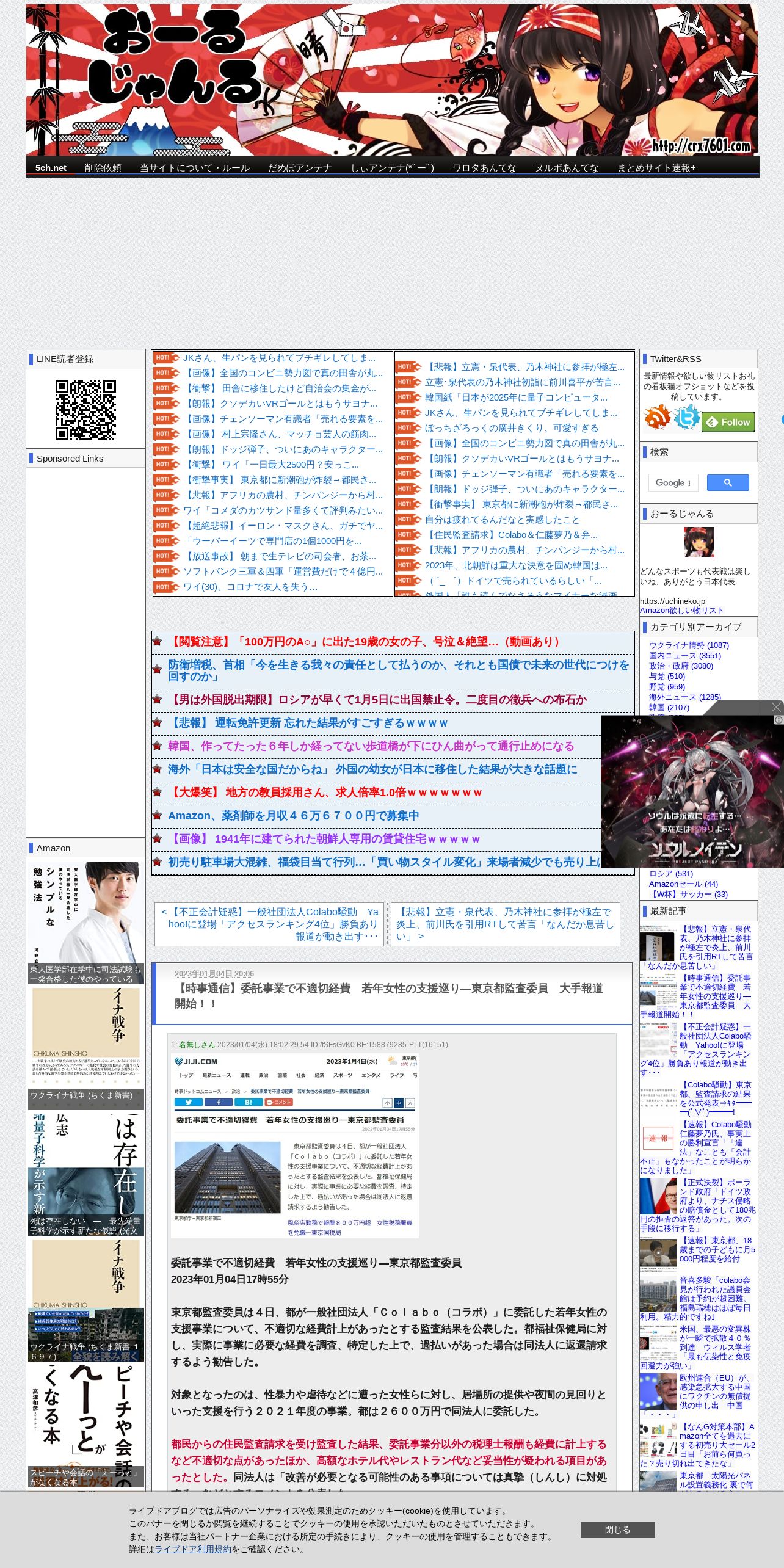The width and height of the screenshot is (784, 1568).
Task: Open the ウクライナ情勢 (1087) category
Action: point(689,645)
